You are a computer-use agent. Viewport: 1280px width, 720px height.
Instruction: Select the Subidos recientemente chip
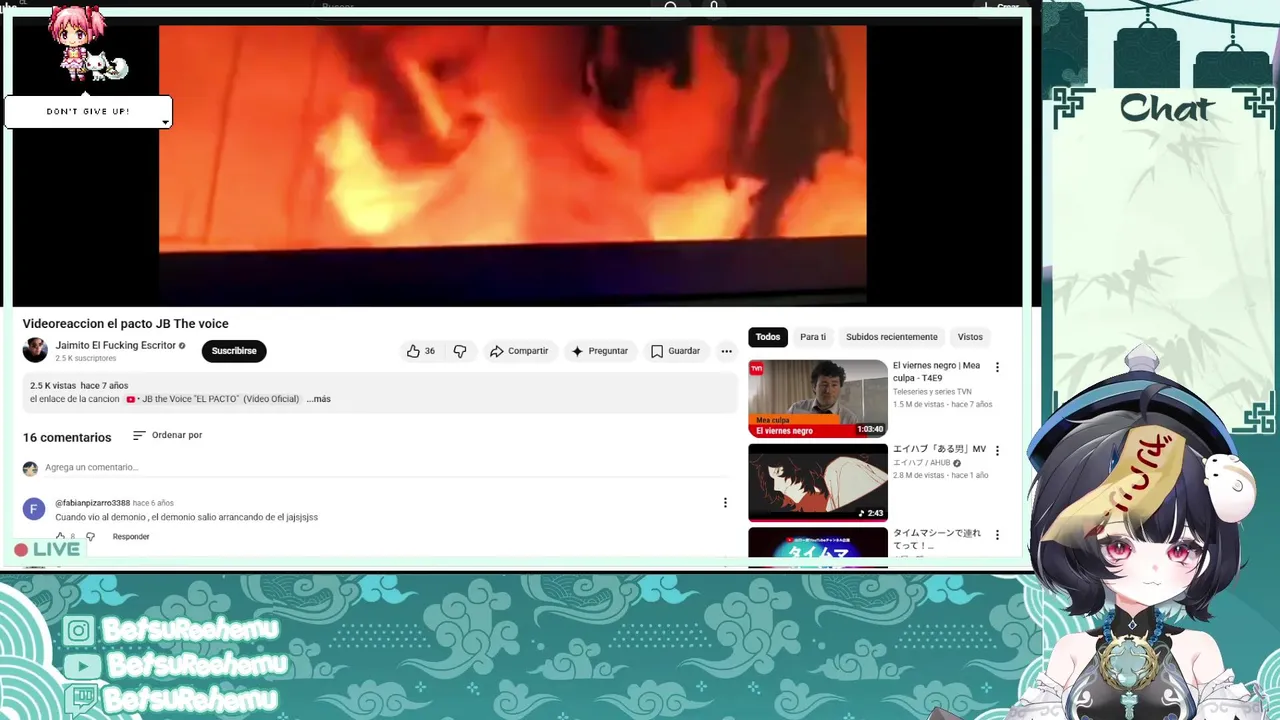click(892, 337)
